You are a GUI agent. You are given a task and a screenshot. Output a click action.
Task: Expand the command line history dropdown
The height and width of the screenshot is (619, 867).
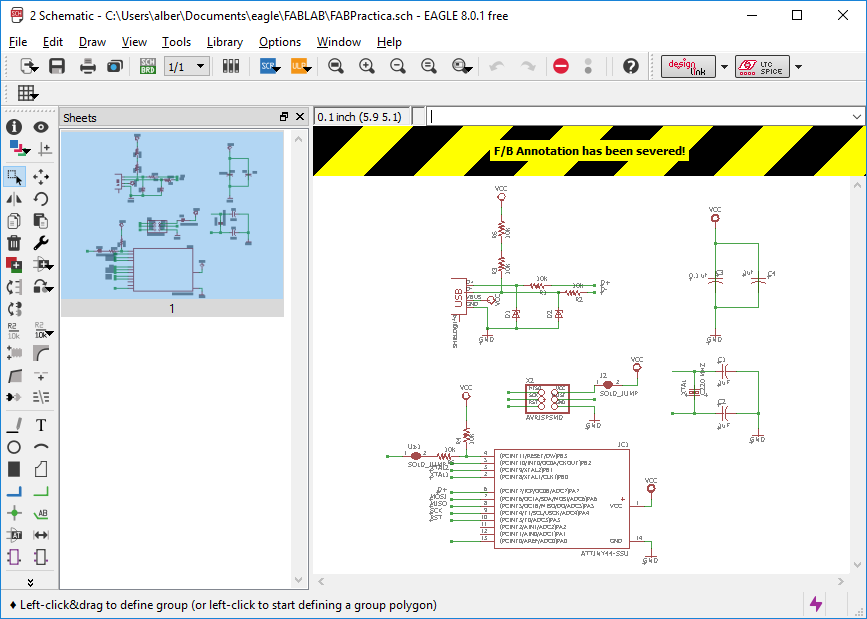[857, 117]
